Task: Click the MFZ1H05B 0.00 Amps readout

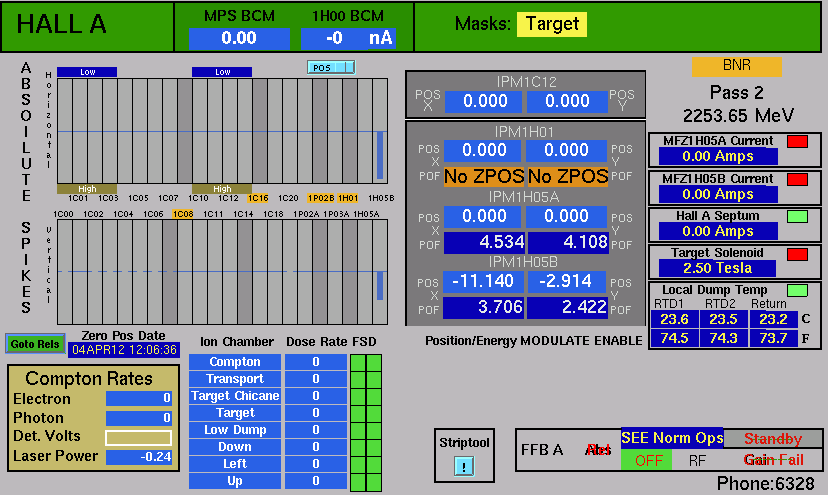Action: tap(718, 194)
